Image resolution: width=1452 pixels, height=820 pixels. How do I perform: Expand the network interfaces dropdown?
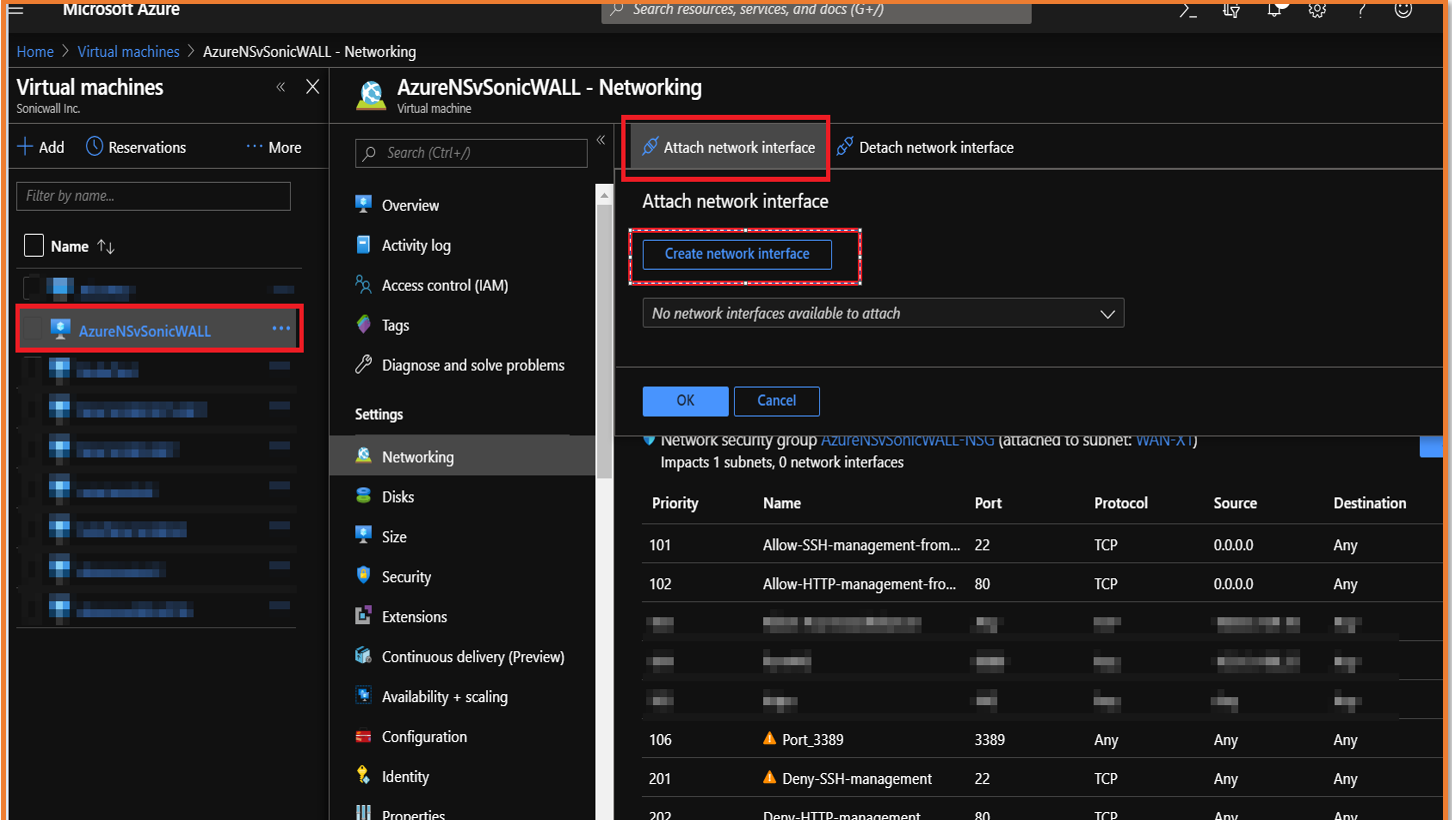point(883,313)
